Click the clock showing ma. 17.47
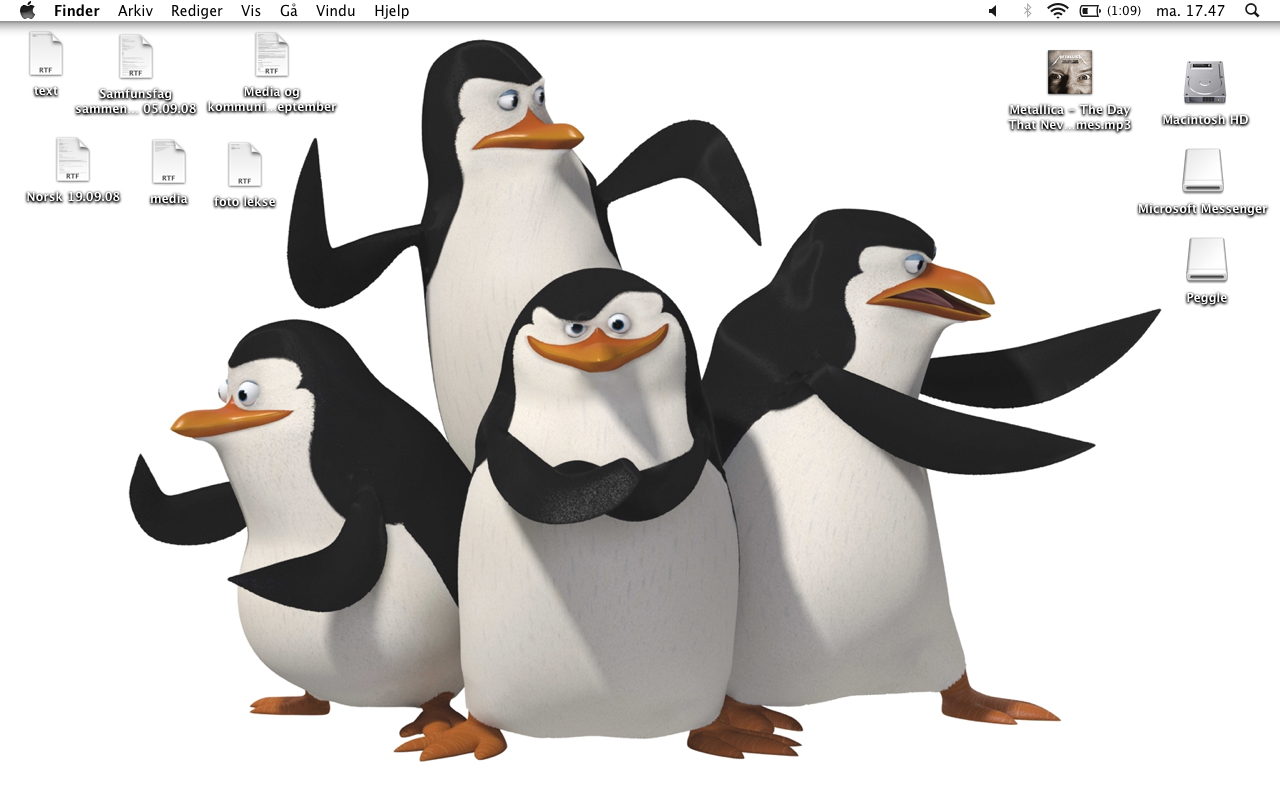 point(1190,11)
